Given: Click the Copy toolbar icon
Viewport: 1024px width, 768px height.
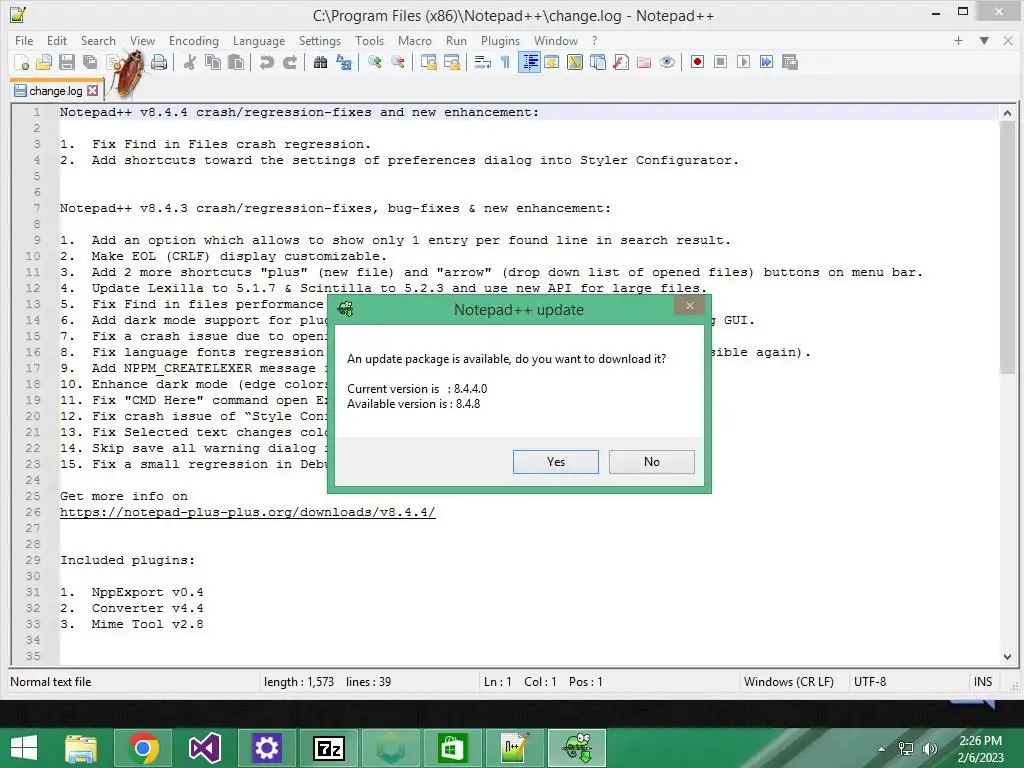Looking at the screenshot, I should [x=213, y=63].
